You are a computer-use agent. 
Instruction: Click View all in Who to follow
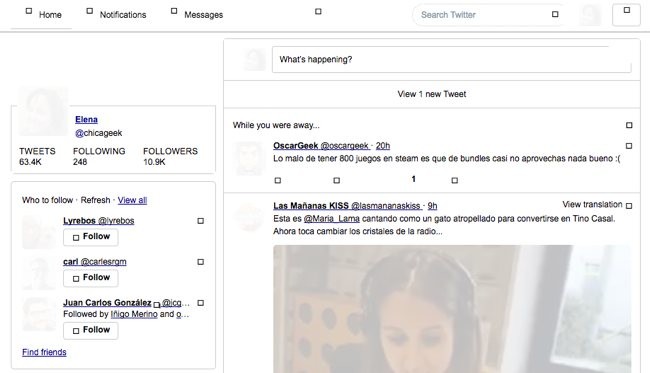point(132,200)
